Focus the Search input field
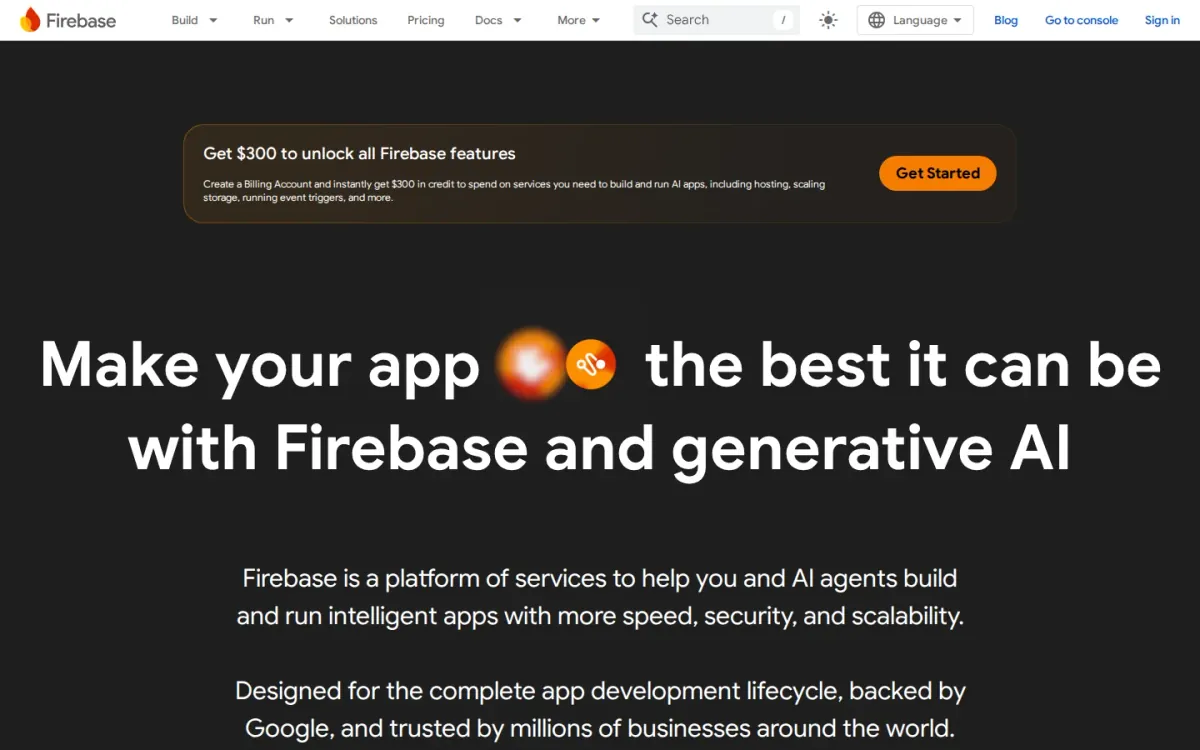 click(x=717, y=20)
